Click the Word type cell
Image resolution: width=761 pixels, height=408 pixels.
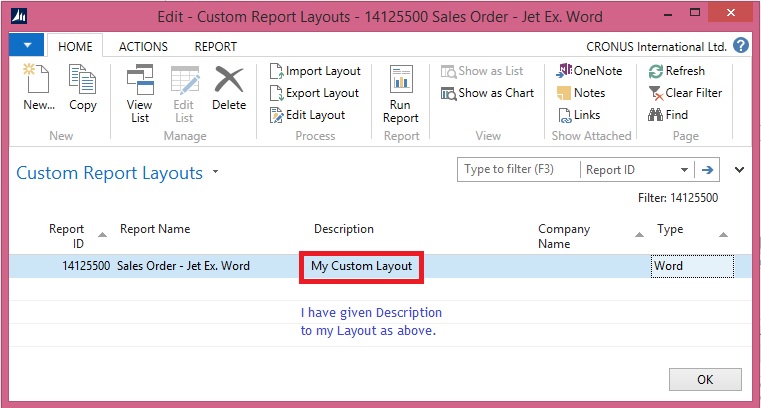(692, 266)
